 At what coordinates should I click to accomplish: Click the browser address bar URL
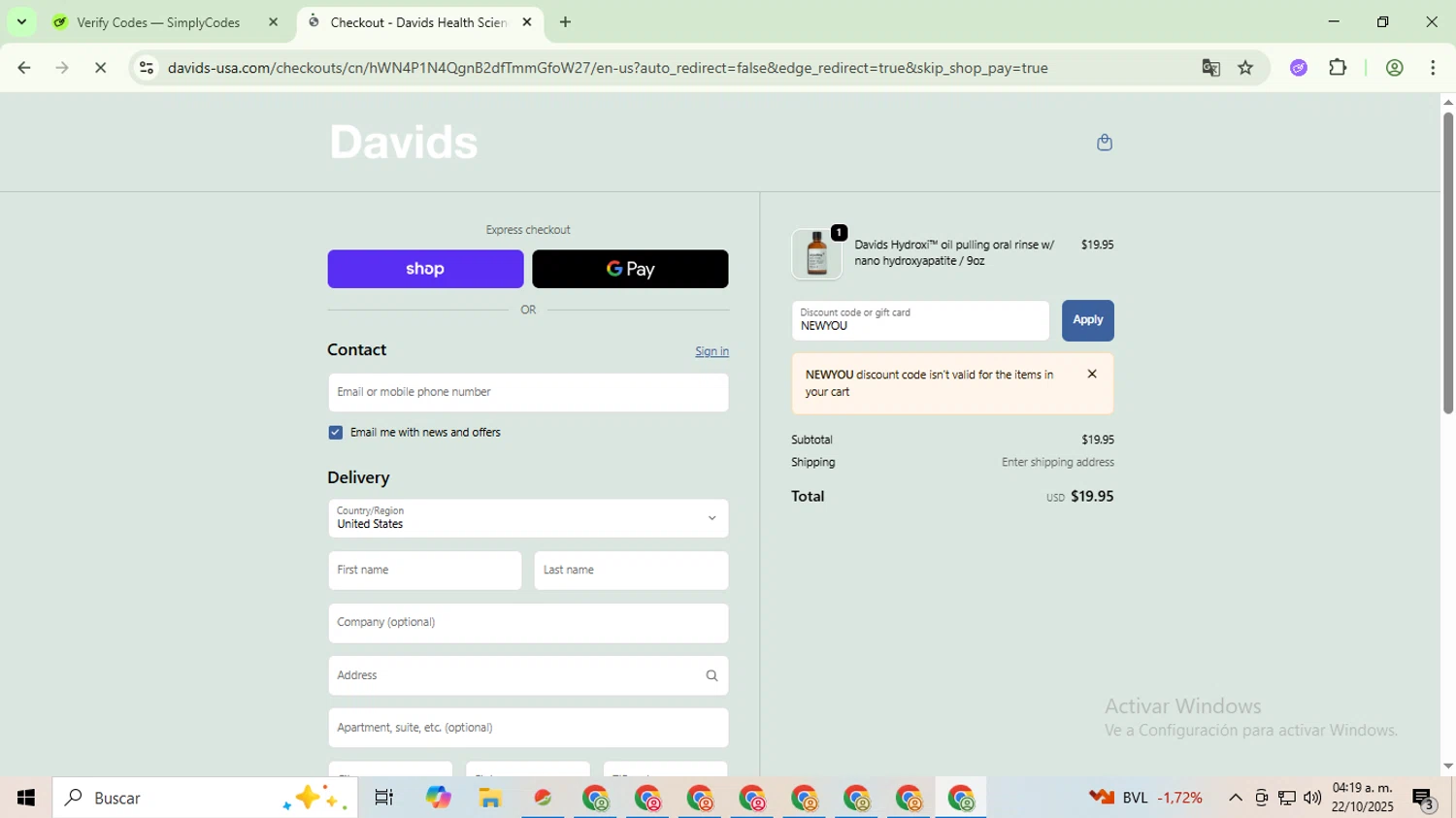(x=608, y=68)
